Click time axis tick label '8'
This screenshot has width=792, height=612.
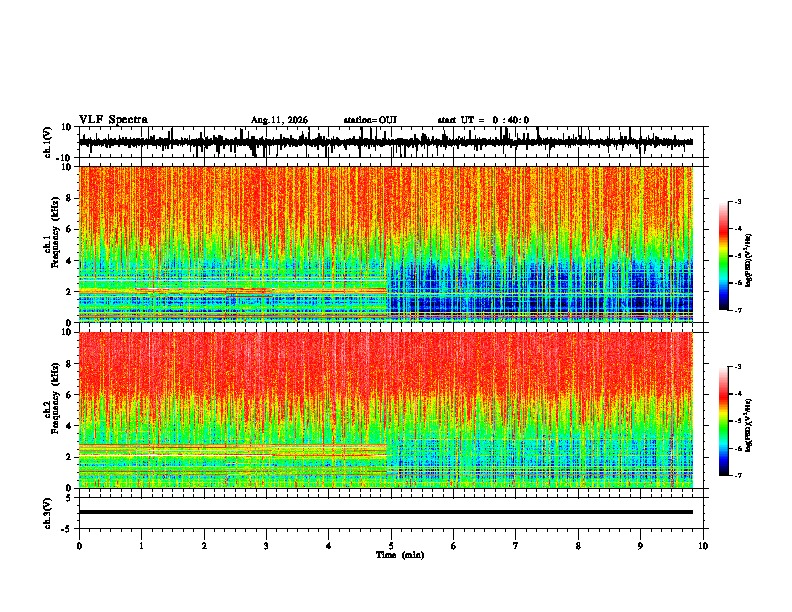click(578, 546)
